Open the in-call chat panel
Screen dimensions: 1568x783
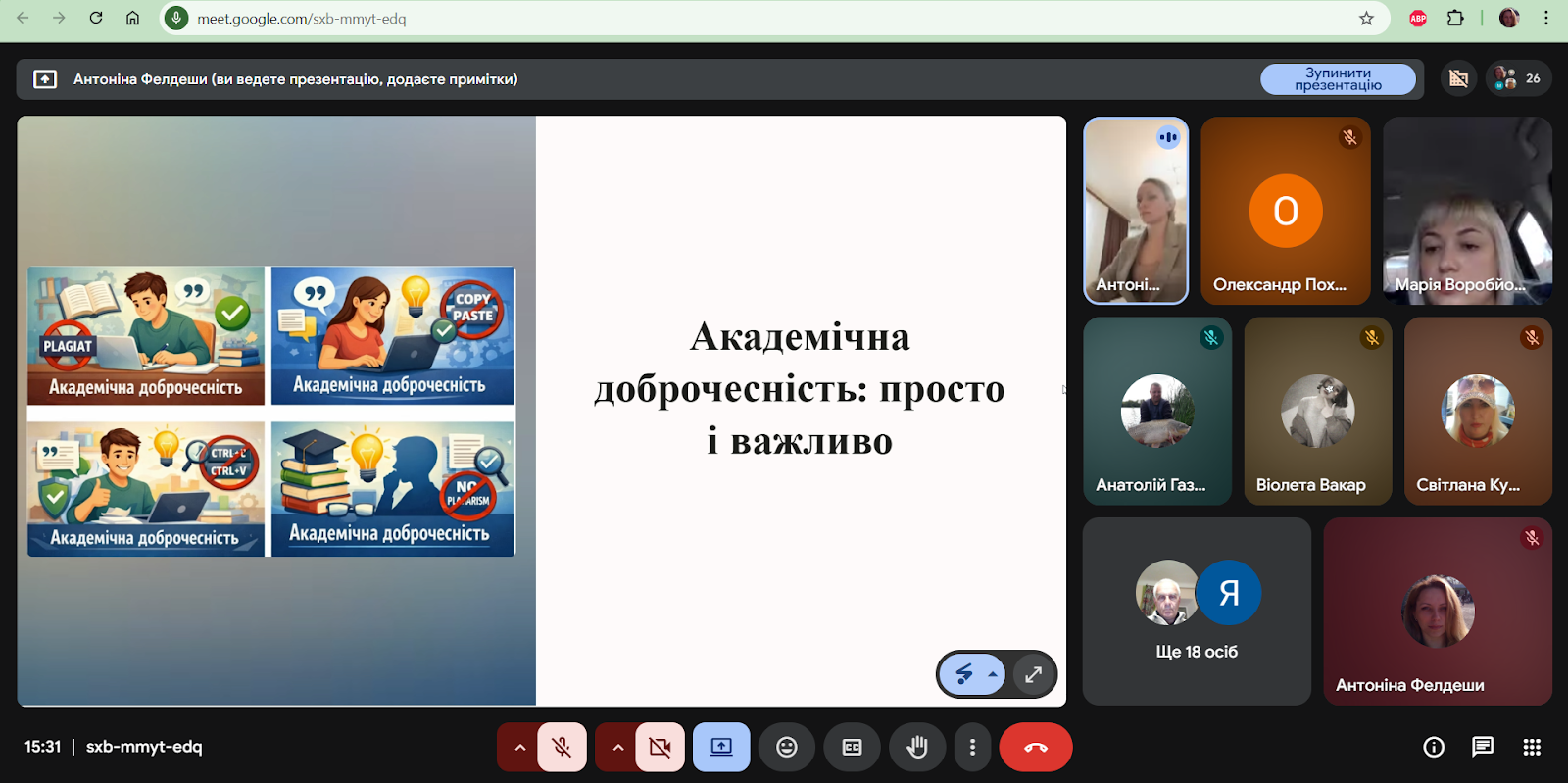1482,747
